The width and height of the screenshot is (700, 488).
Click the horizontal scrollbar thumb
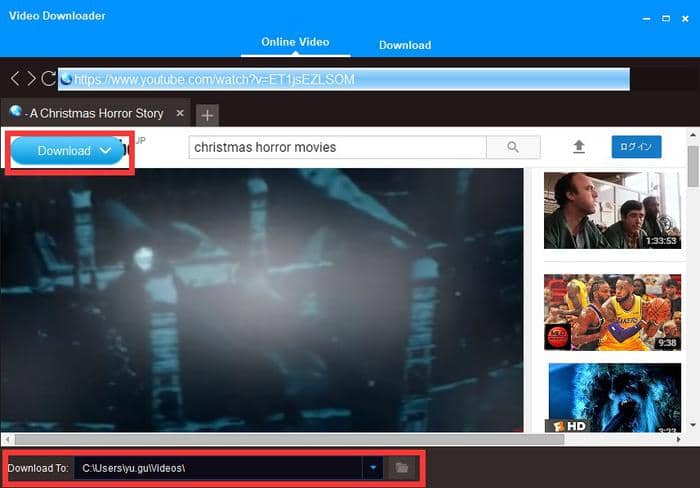[x=289, y=439]
